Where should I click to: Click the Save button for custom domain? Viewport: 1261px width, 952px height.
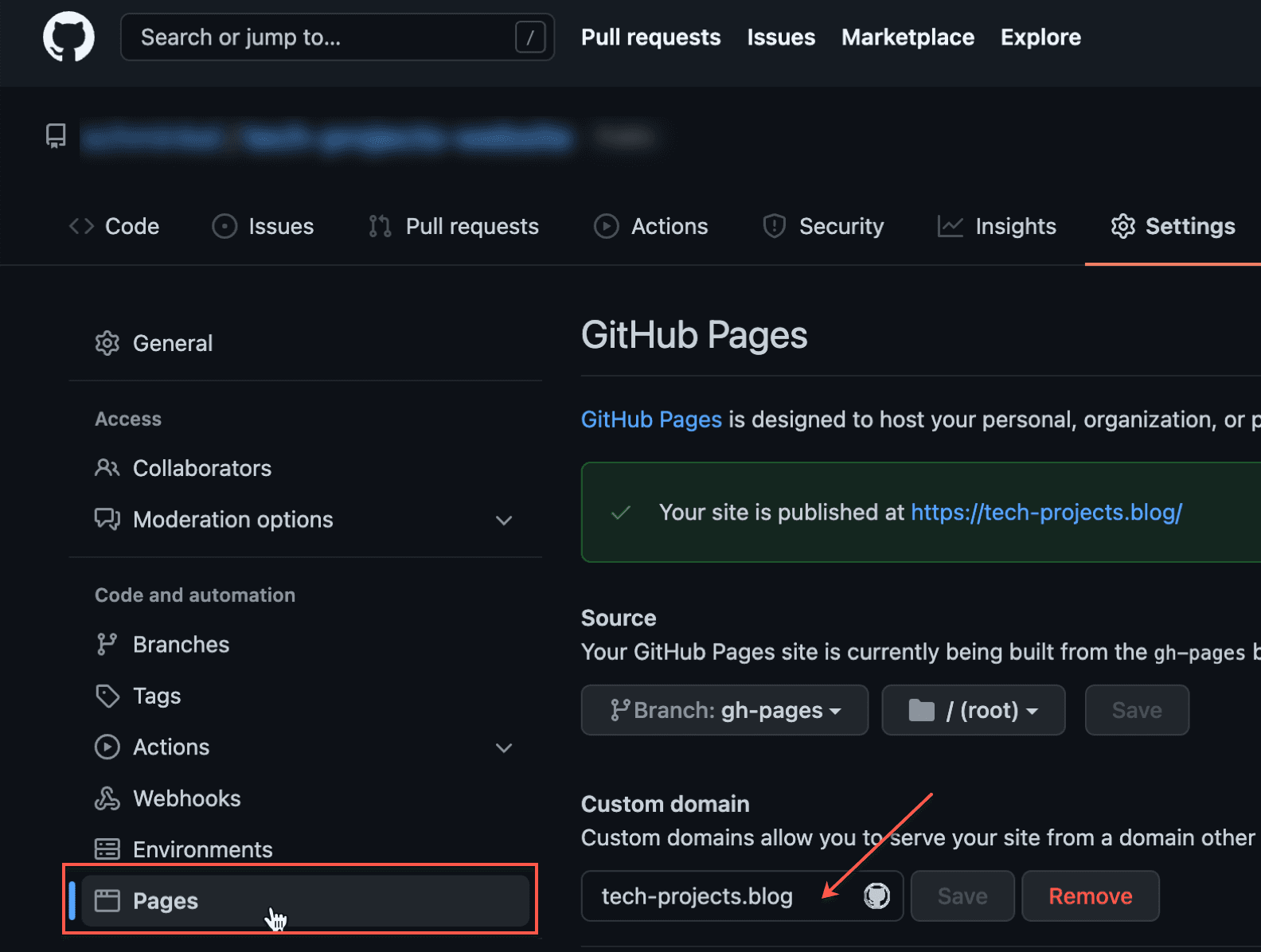click(962, 896)
